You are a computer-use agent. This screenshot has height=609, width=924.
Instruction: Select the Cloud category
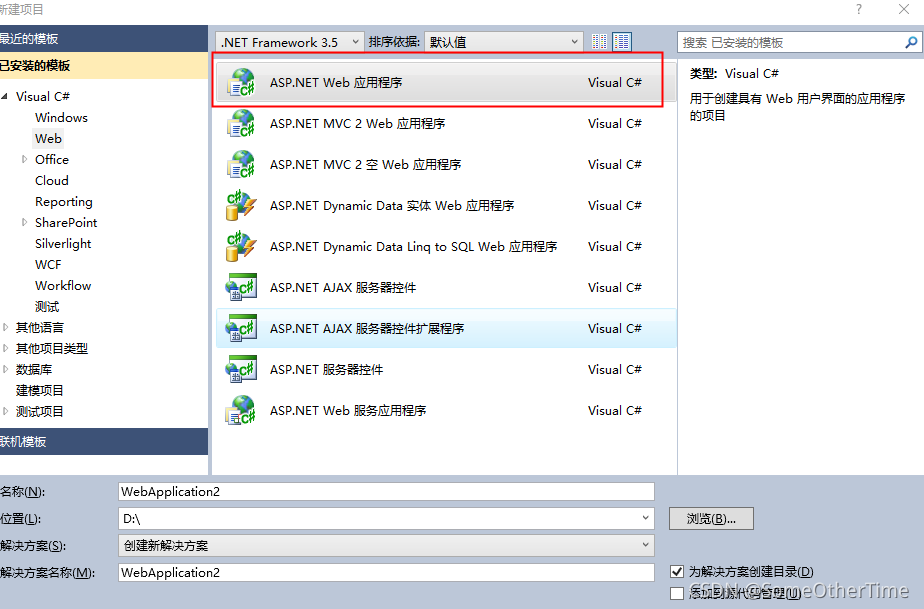[52, 180]
